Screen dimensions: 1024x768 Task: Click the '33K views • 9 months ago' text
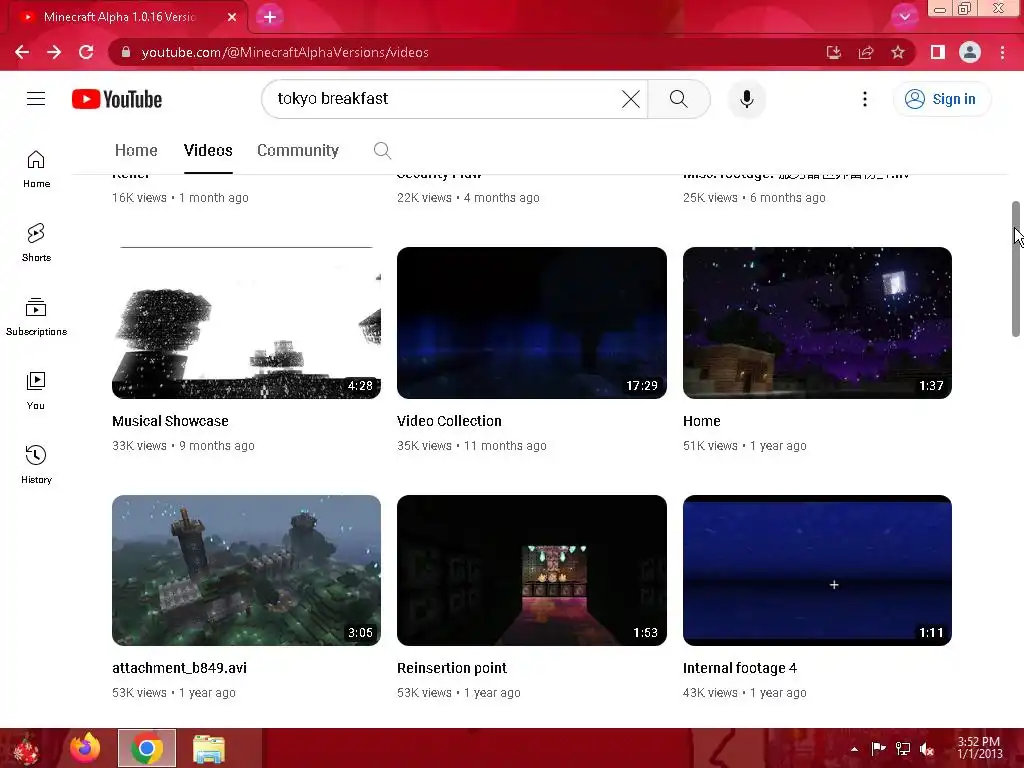tap(184, 446)
